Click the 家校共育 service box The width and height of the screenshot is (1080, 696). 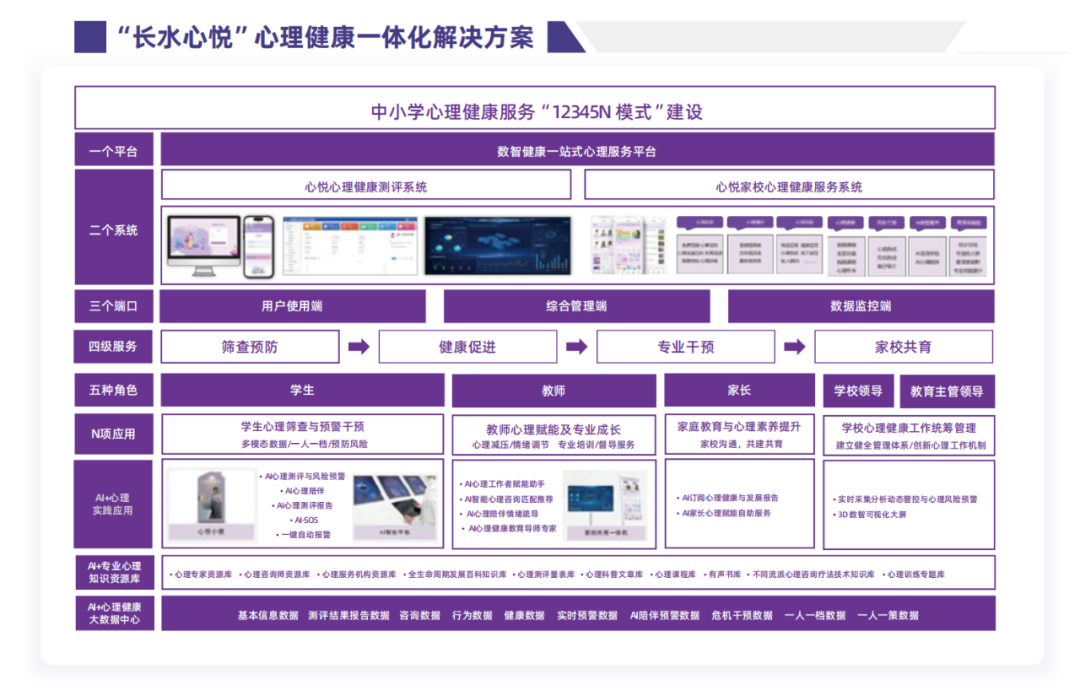point(903,347)
